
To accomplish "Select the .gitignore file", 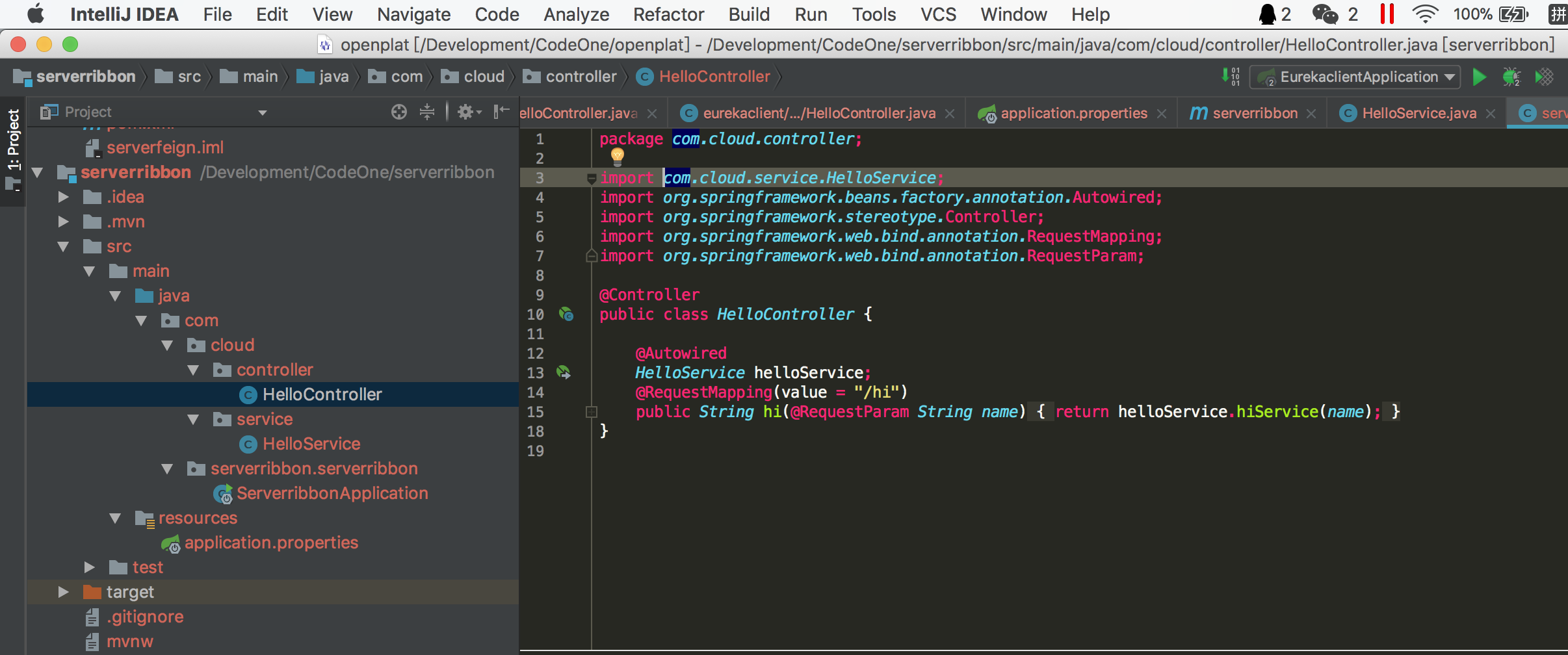I will (x=144, y=617).
